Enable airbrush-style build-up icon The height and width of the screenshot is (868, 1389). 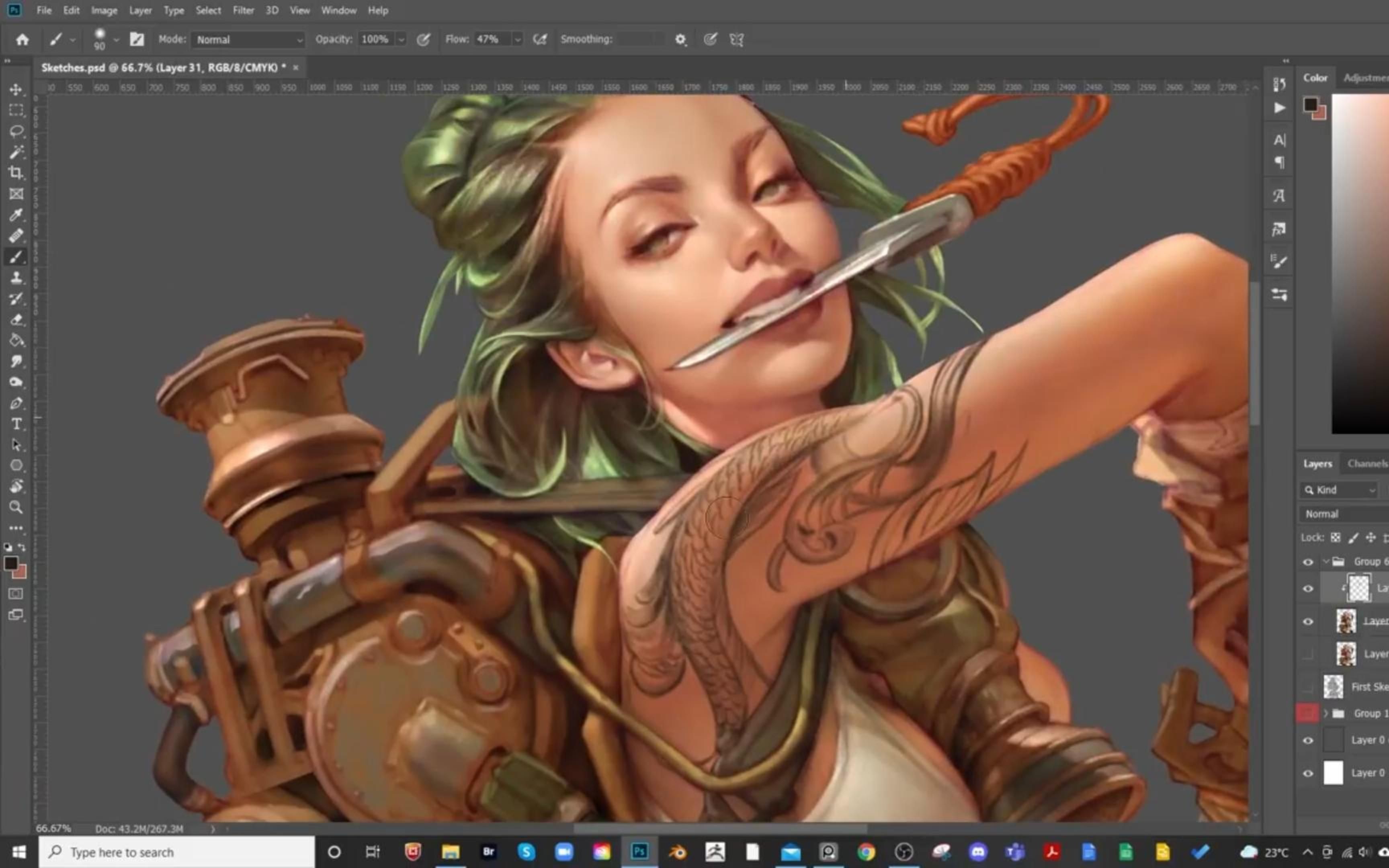click(539, 40)
